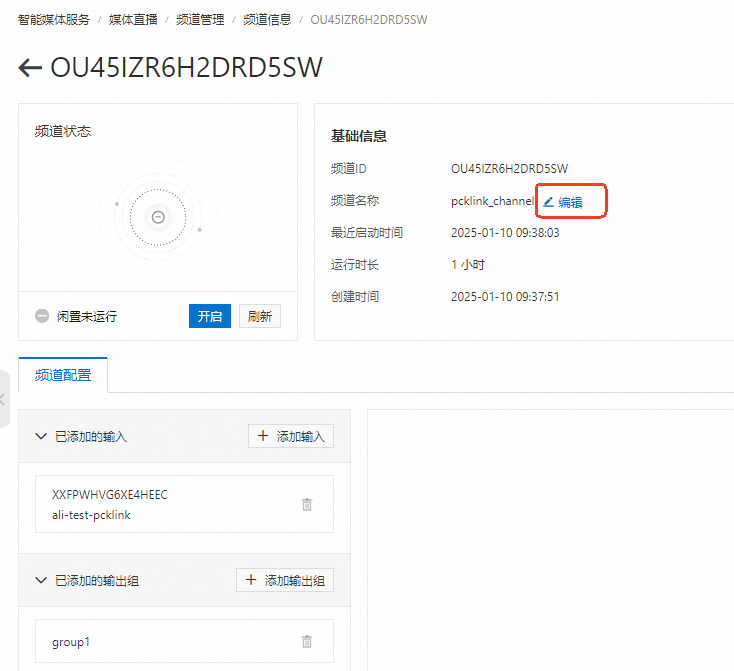Delete input ali-test-pcklink with trash icon
Viewport: 734px width, 671px height.
point(307,504)
